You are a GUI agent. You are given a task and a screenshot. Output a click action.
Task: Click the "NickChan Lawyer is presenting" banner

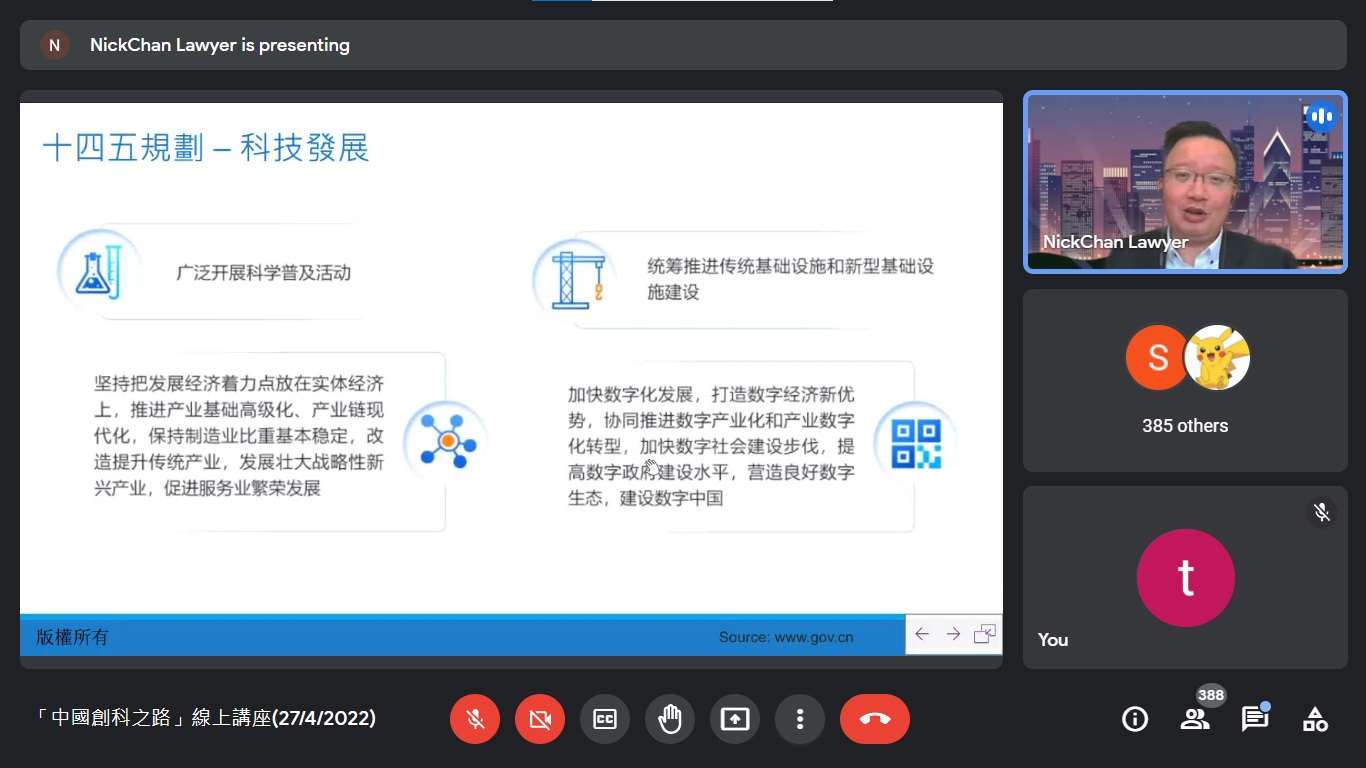[x=220, y=45]
